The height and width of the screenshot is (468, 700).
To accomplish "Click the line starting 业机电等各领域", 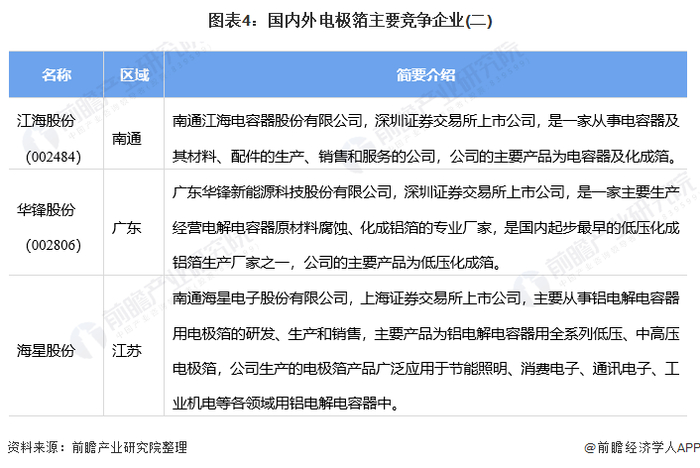I will click(286, 404).
